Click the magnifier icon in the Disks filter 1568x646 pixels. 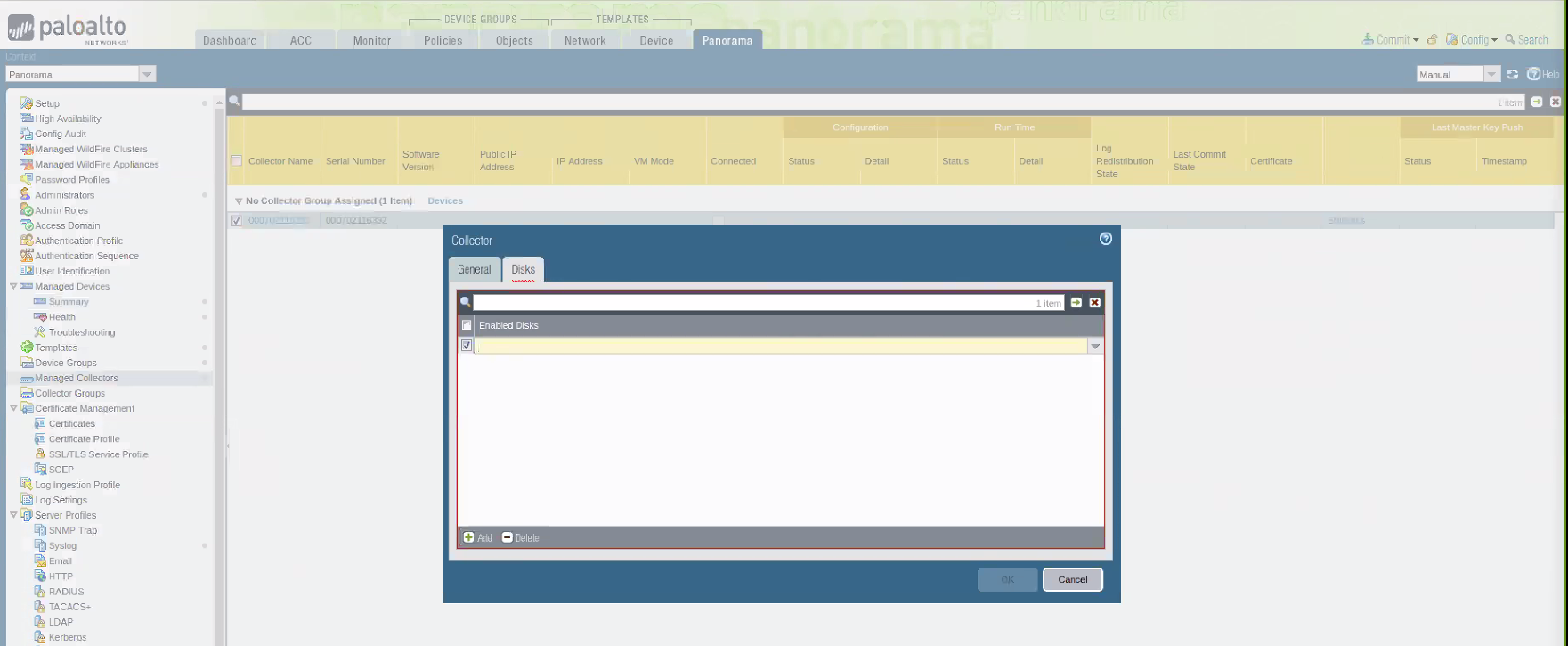click(x=465, y=302)
